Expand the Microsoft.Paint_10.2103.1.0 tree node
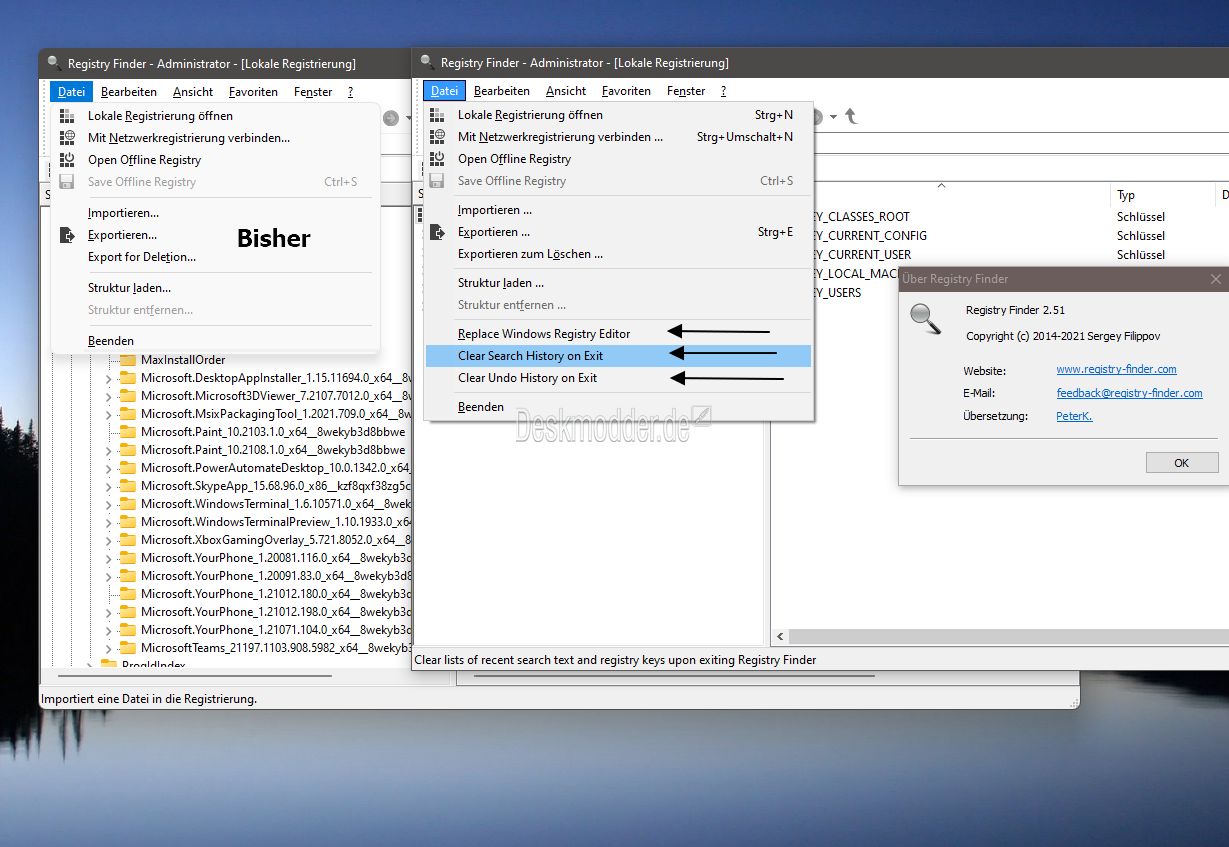The height and width of the screenshot is (847, 1229). 109,432
